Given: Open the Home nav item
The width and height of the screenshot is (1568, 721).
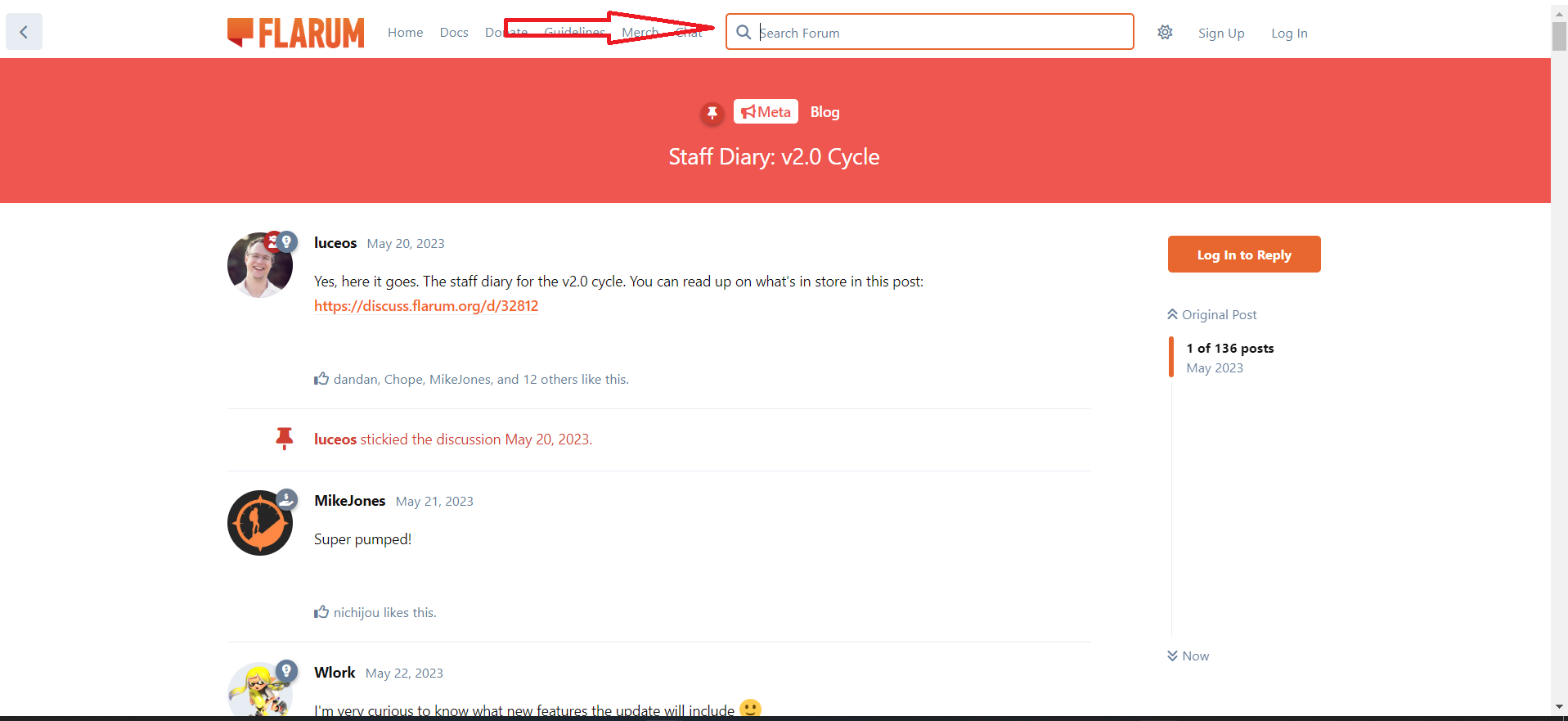Looking at the screenshot, I should pyautogui.click(x=405, y=33).
